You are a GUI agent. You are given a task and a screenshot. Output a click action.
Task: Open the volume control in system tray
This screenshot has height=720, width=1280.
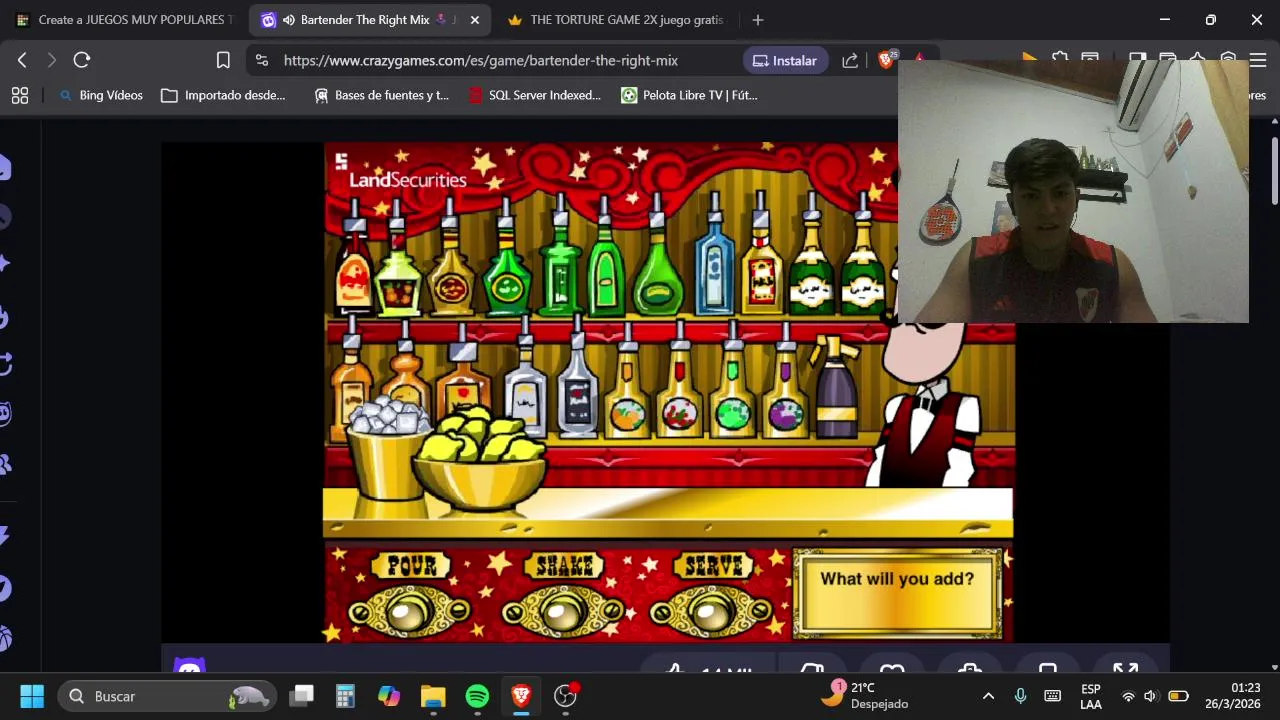1151,696
